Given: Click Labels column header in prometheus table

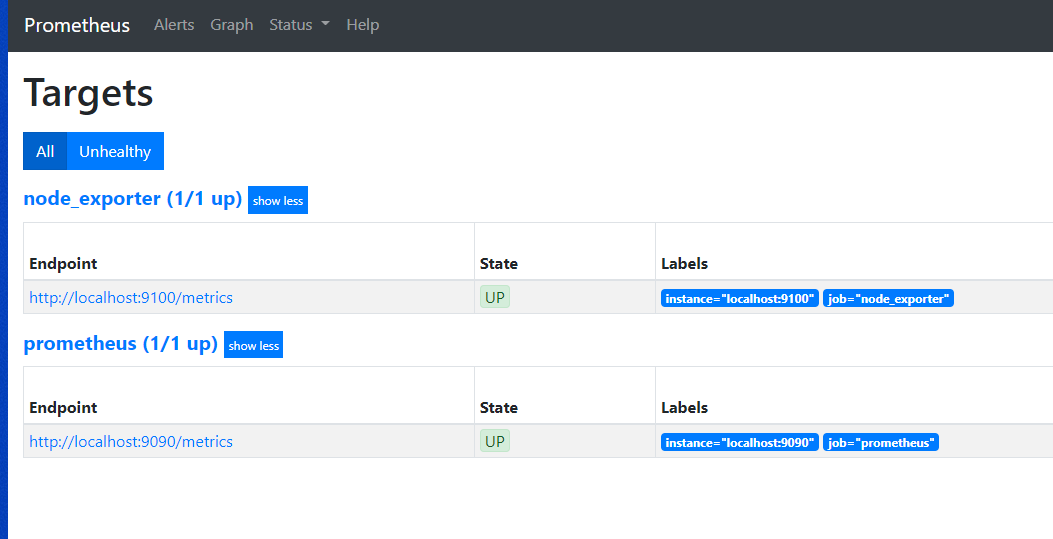Looking at the screenshot, I should [684, 407].
